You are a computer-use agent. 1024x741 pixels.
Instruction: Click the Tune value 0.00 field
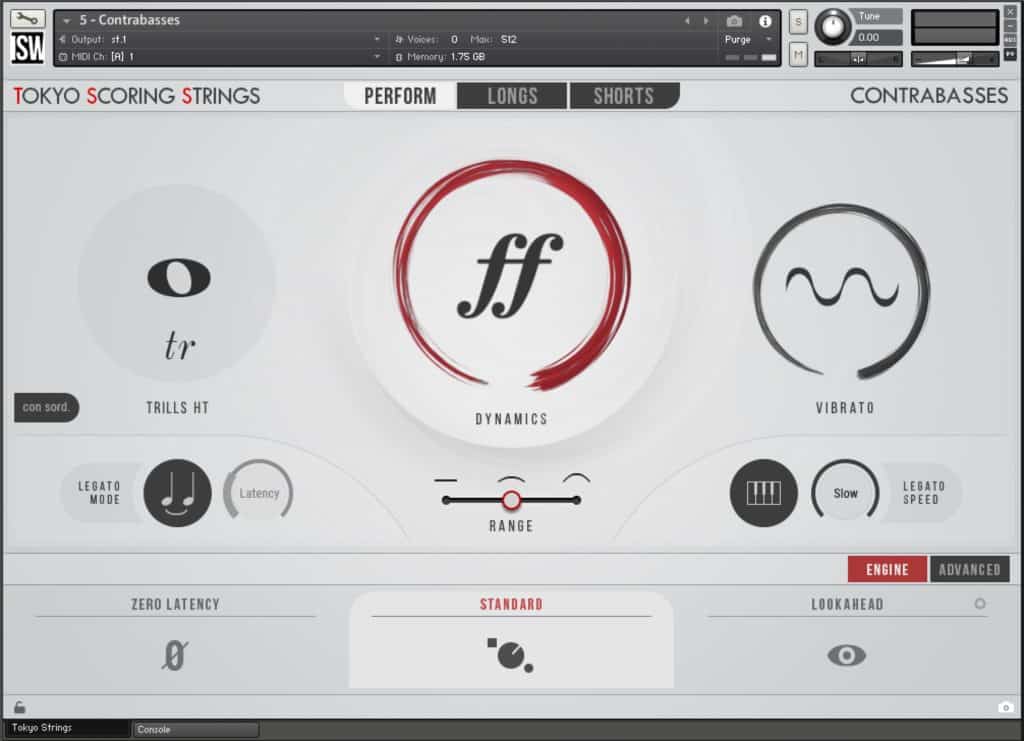coord(878,38)
